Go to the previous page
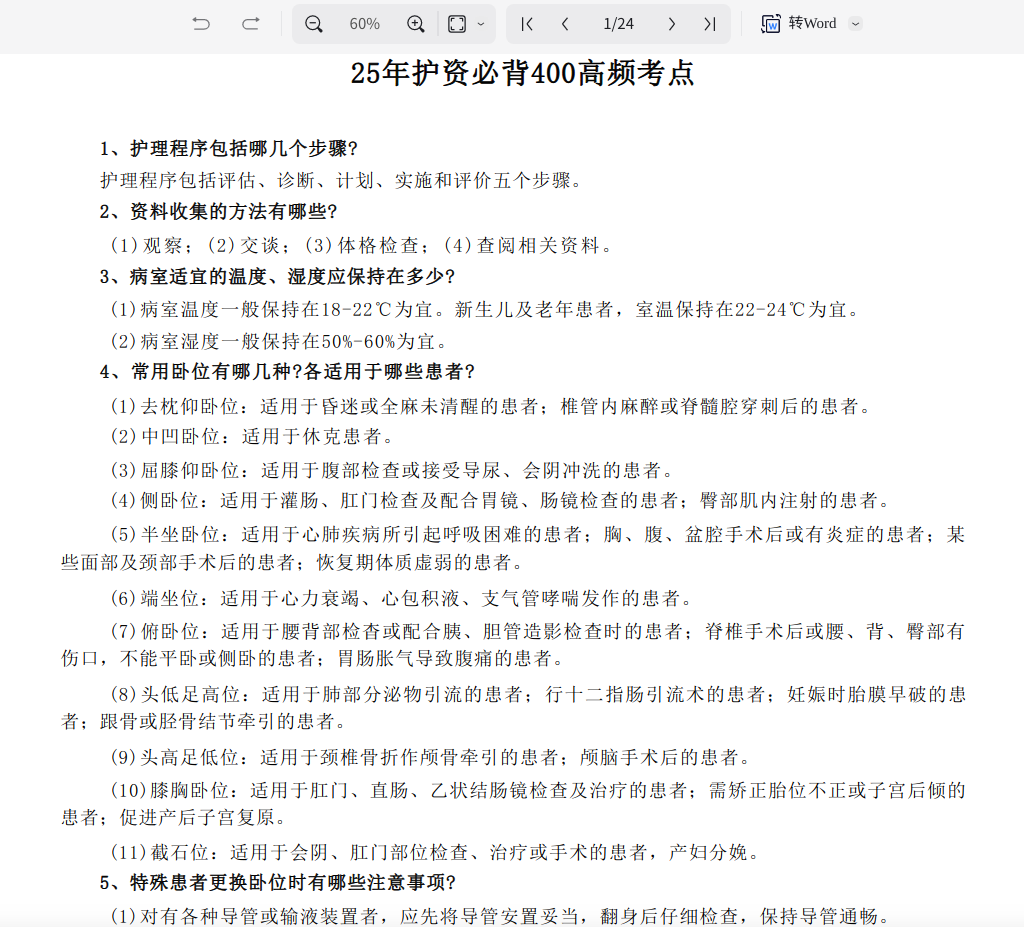1024x927 pixels. [565, 24]
